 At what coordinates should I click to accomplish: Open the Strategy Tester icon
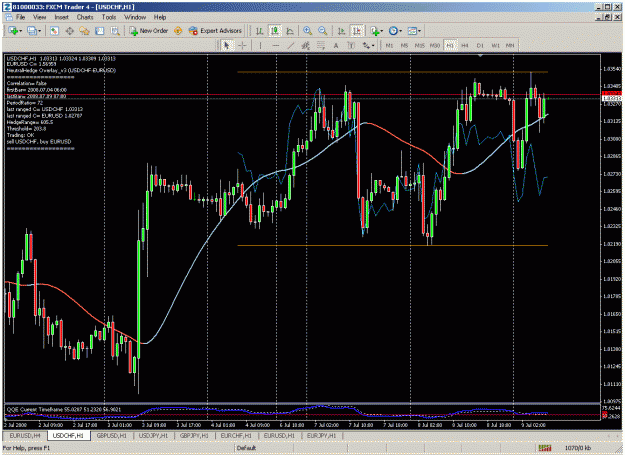point(115,31)
